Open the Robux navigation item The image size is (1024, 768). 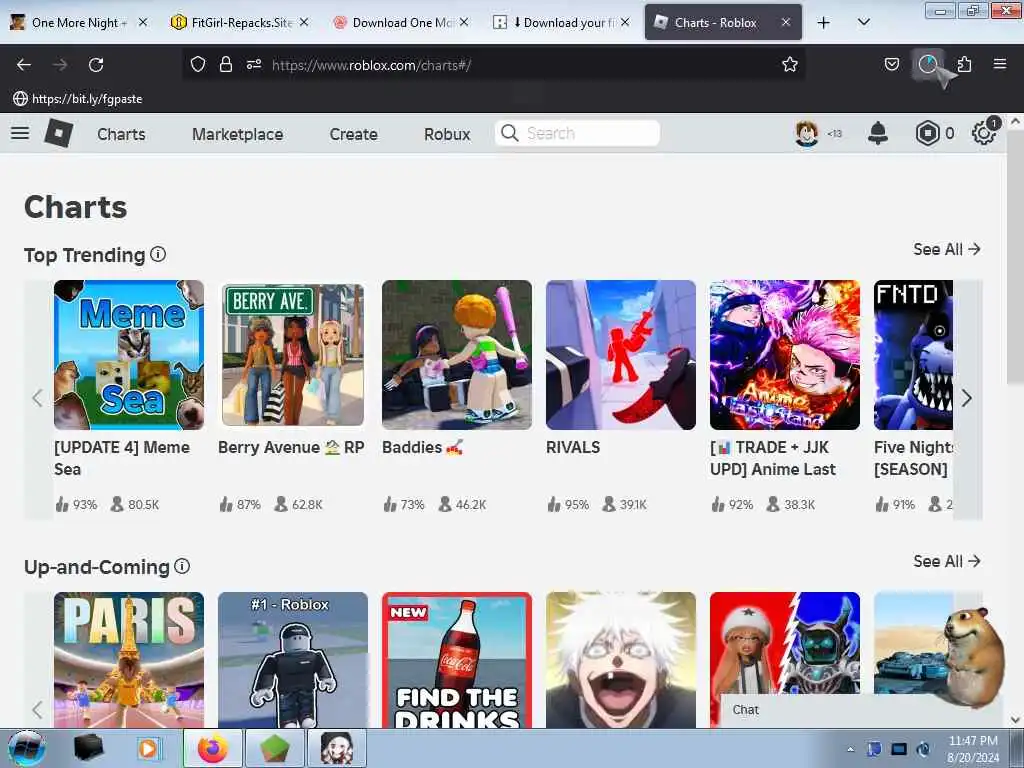447,134
